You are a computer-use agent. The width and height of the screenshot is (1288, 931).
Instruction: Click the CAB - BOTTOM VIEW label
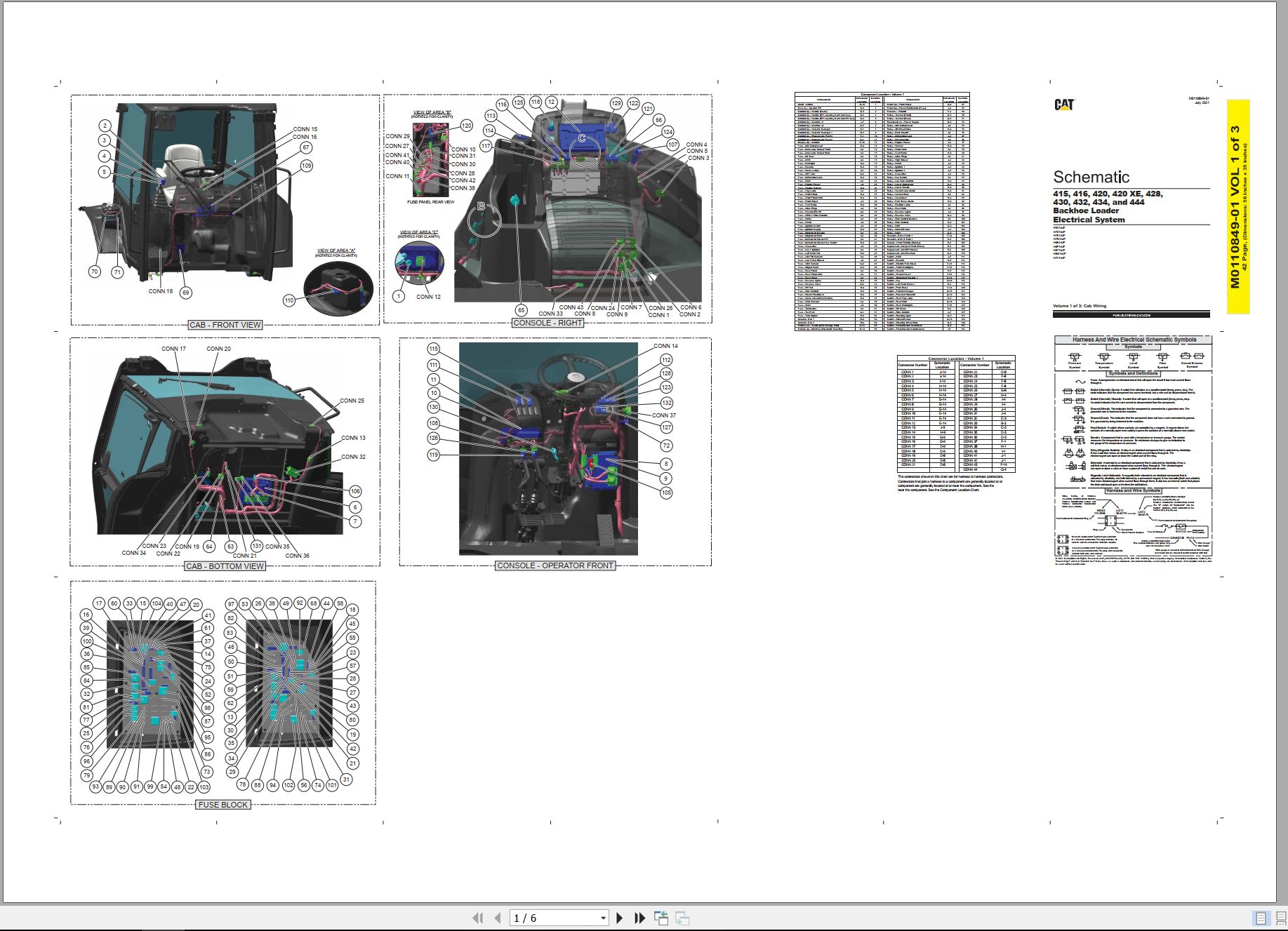point(225,566)
